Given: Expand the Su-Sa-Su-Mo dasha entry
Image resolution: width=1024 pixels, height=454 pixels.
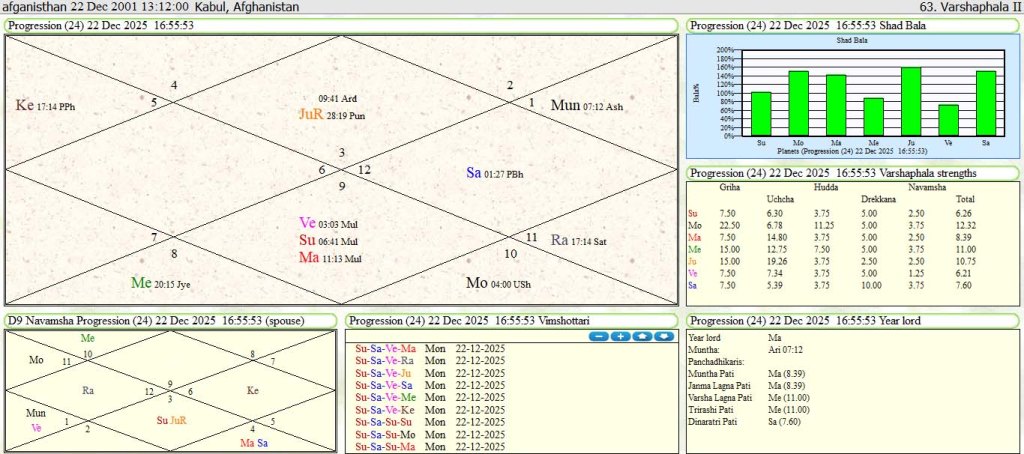Looking at the screenshot, I should click(x=387, y=435).
